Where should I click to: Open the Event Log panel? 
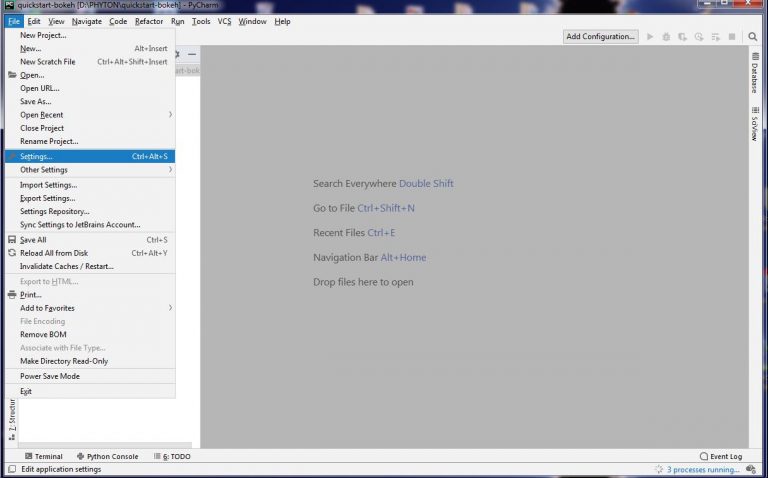tap(721, 456)
